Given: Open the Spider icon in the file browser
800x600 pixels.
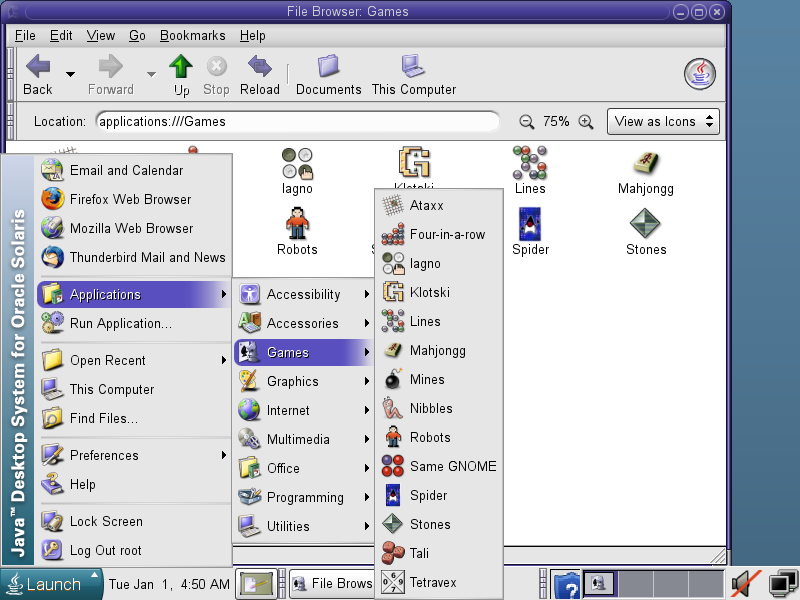Looking at the screenshot, I should tap(530, 223).
